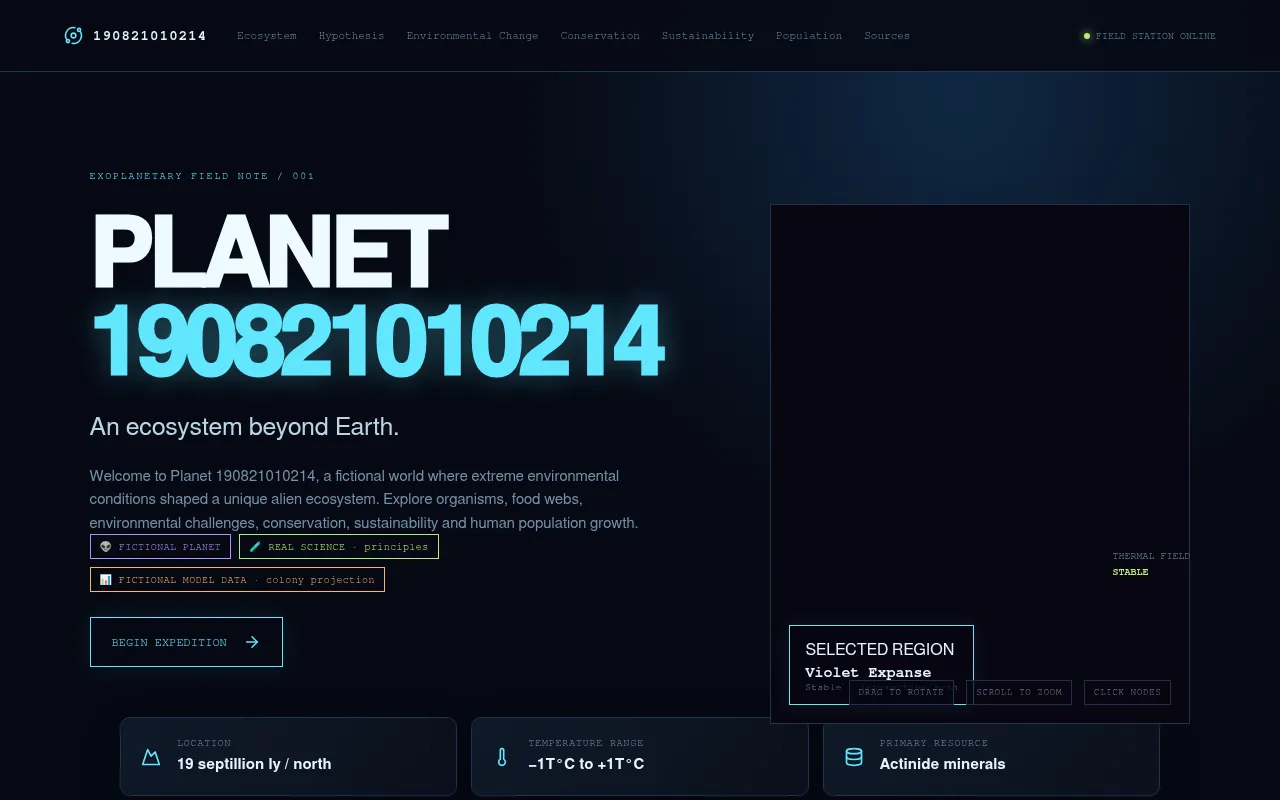
Task: Click the Drag to Rotate hint chip
Action: tap(901, 692)
